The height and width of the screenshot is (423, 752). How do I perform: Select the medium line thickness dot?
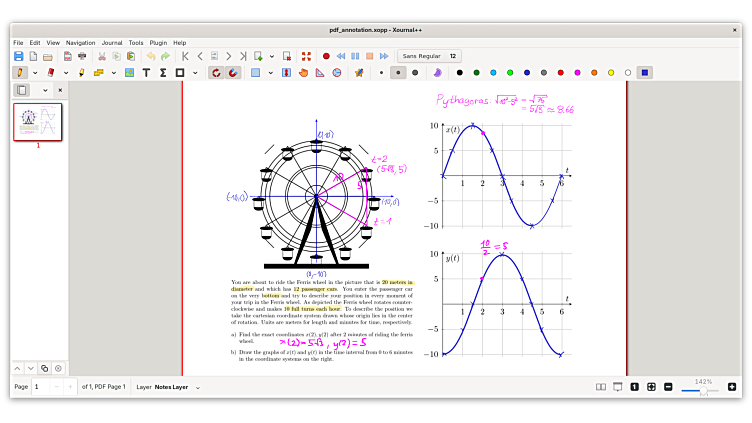pos(398,72)
